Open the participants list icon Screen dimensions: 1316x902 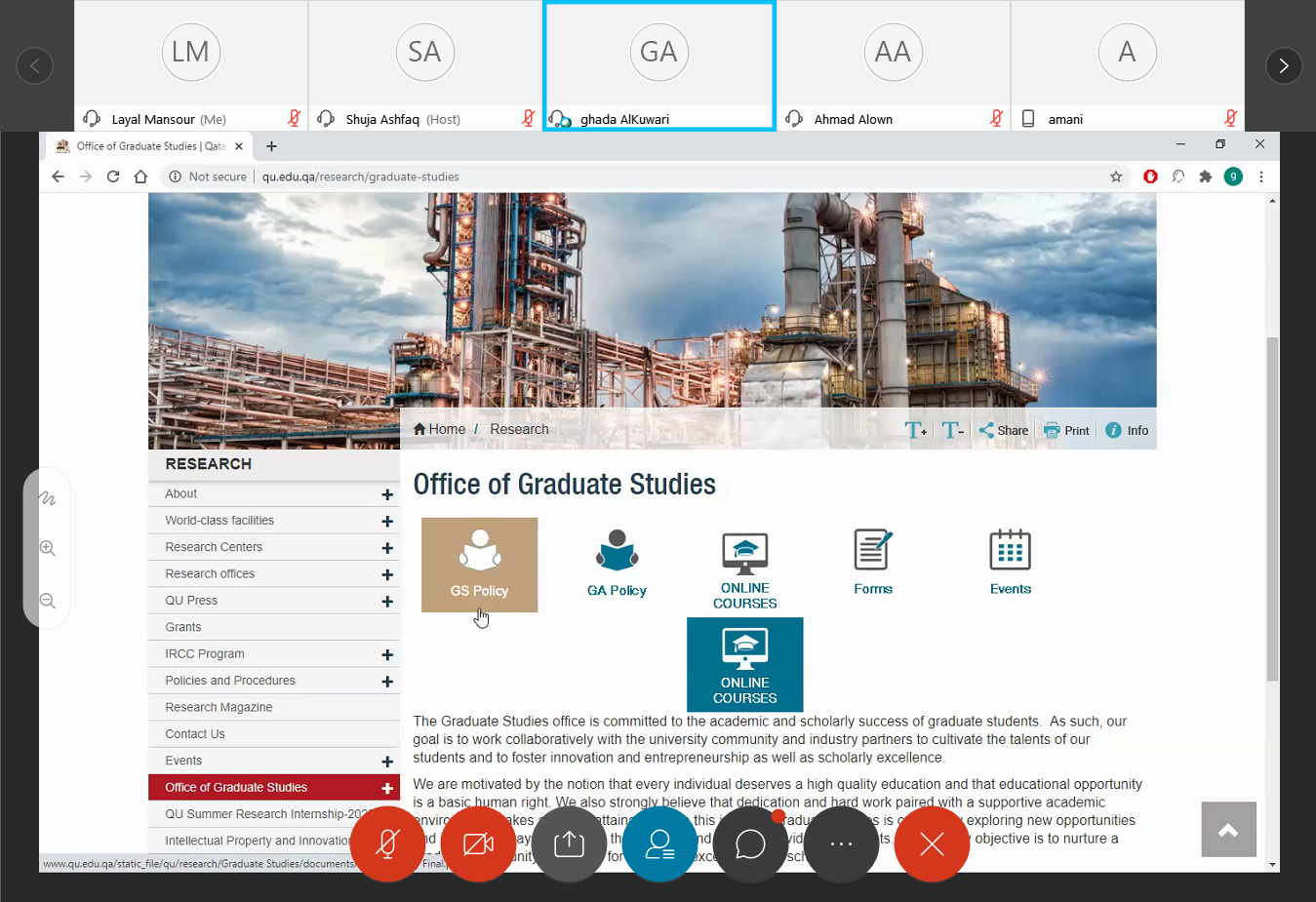659,844
